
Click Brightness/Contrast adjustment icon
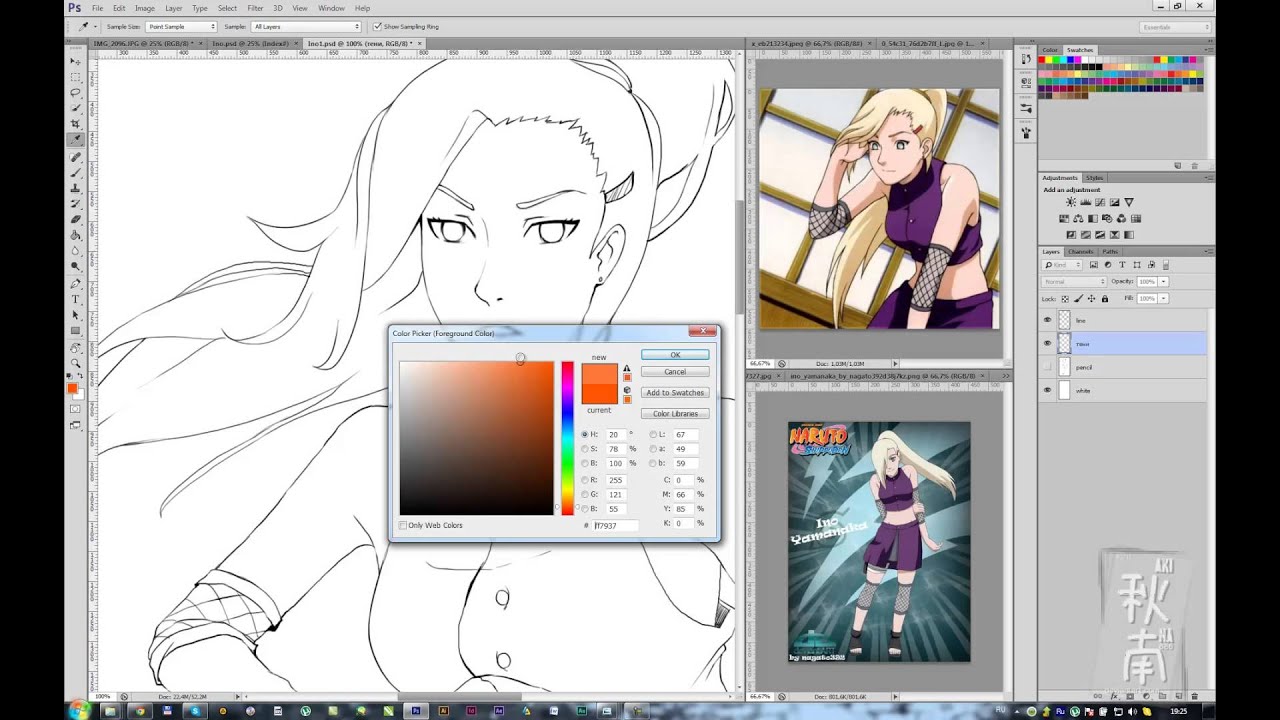click(x=1071, y=202)
